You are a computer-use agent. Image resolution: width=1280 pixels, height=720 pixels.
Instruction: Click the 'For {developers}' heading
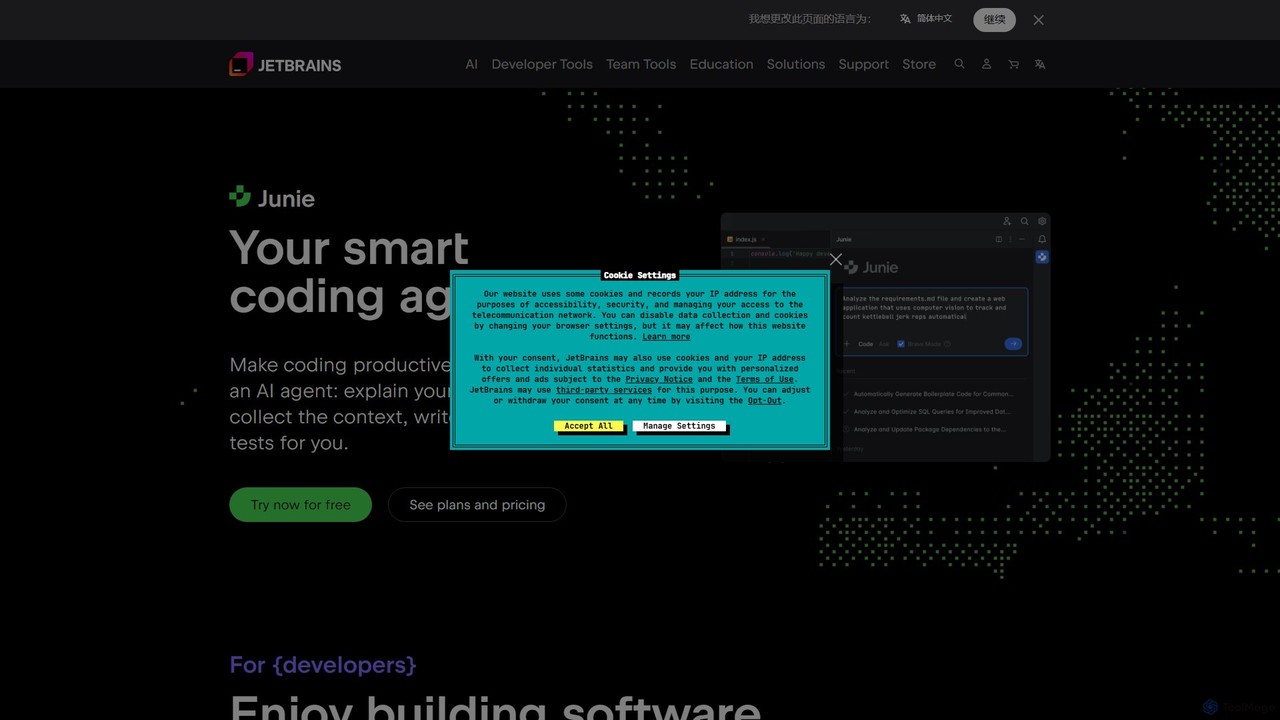tap(323, 665)
